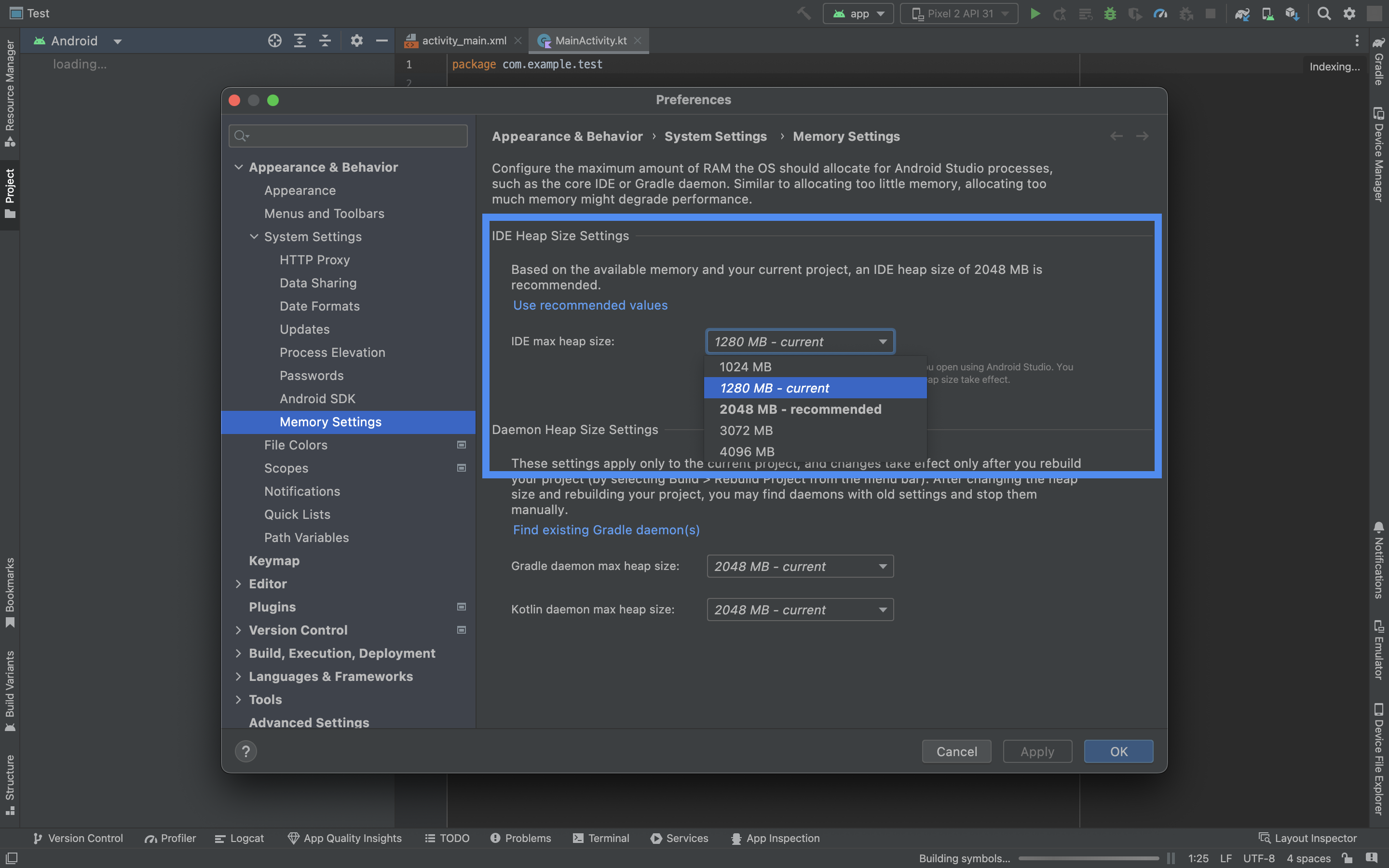This screenshot has width=1389, height=868.
Task: Expand the Tools settings section
Action: (238, 700)
